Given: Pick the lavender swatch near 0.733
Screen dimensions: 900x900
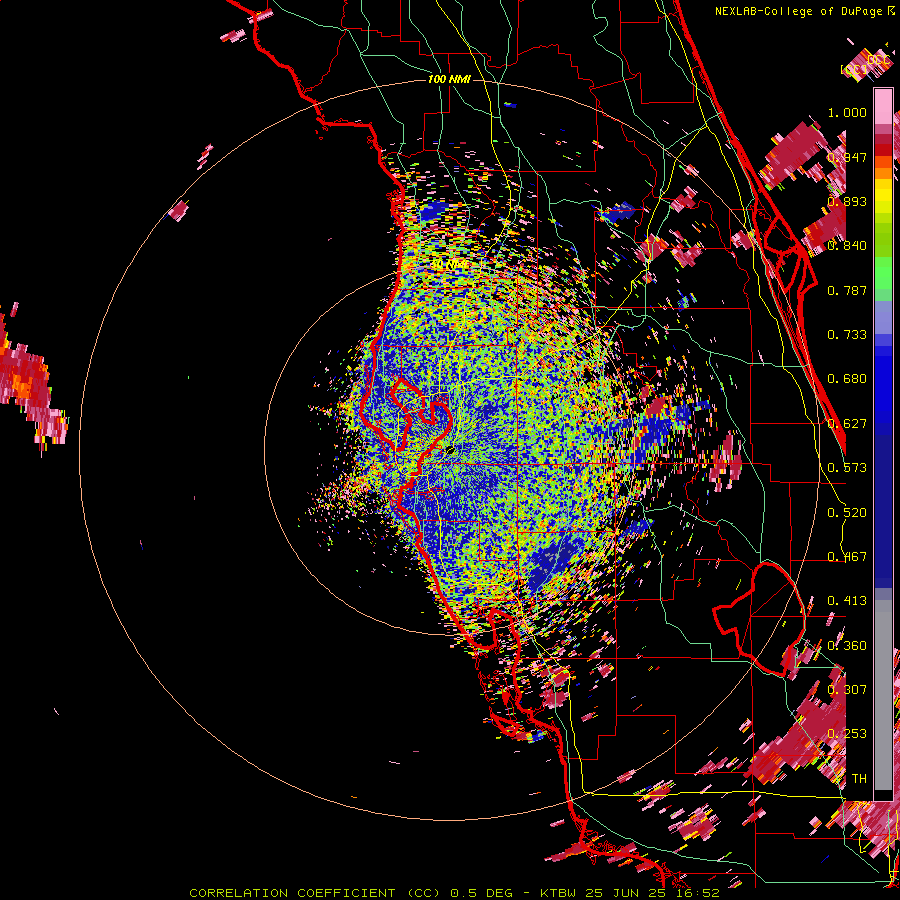Looking at the screenshot, I should pos(883,317).
